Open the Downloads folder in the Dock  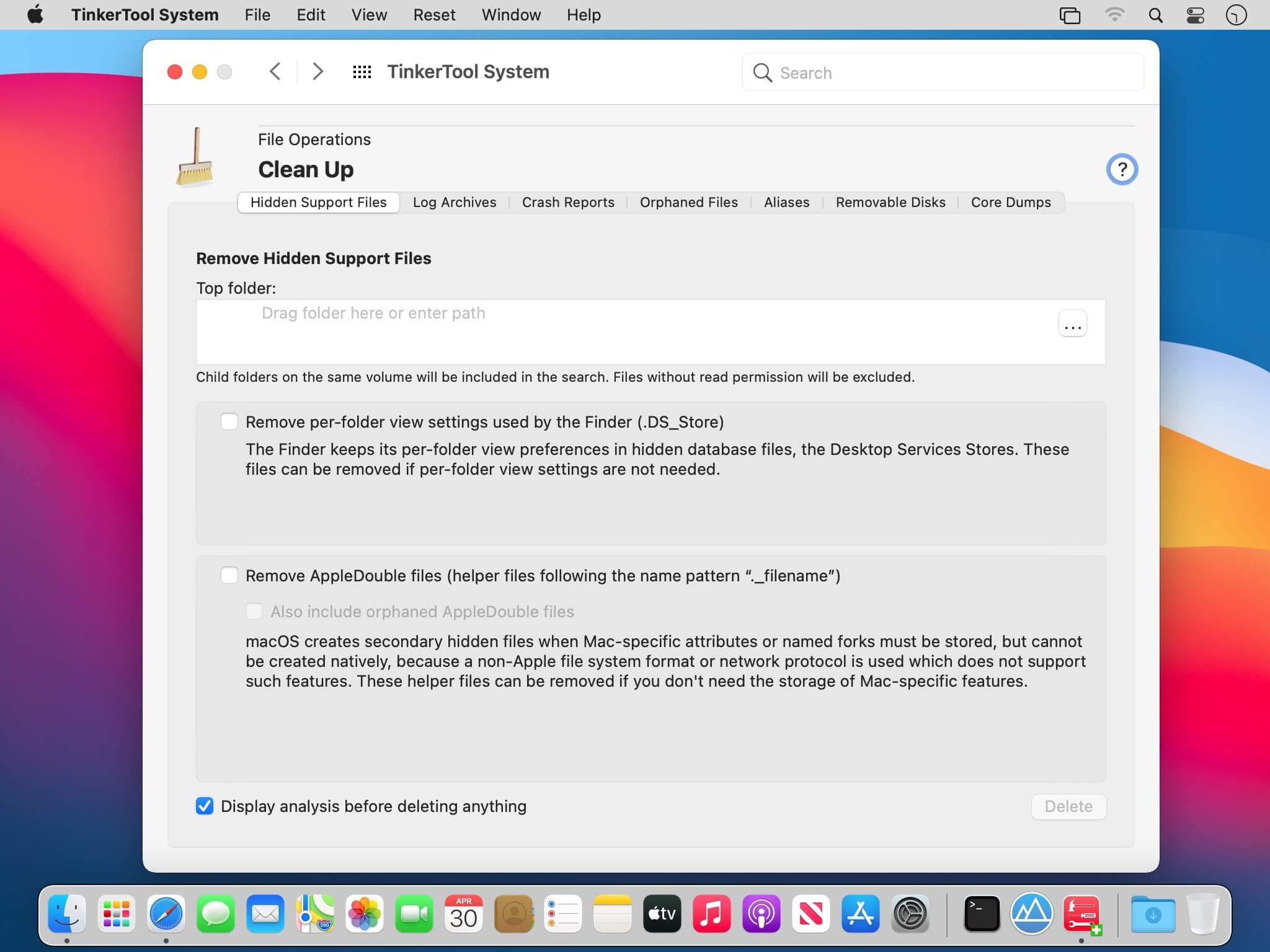click(x=1153, y=914)
